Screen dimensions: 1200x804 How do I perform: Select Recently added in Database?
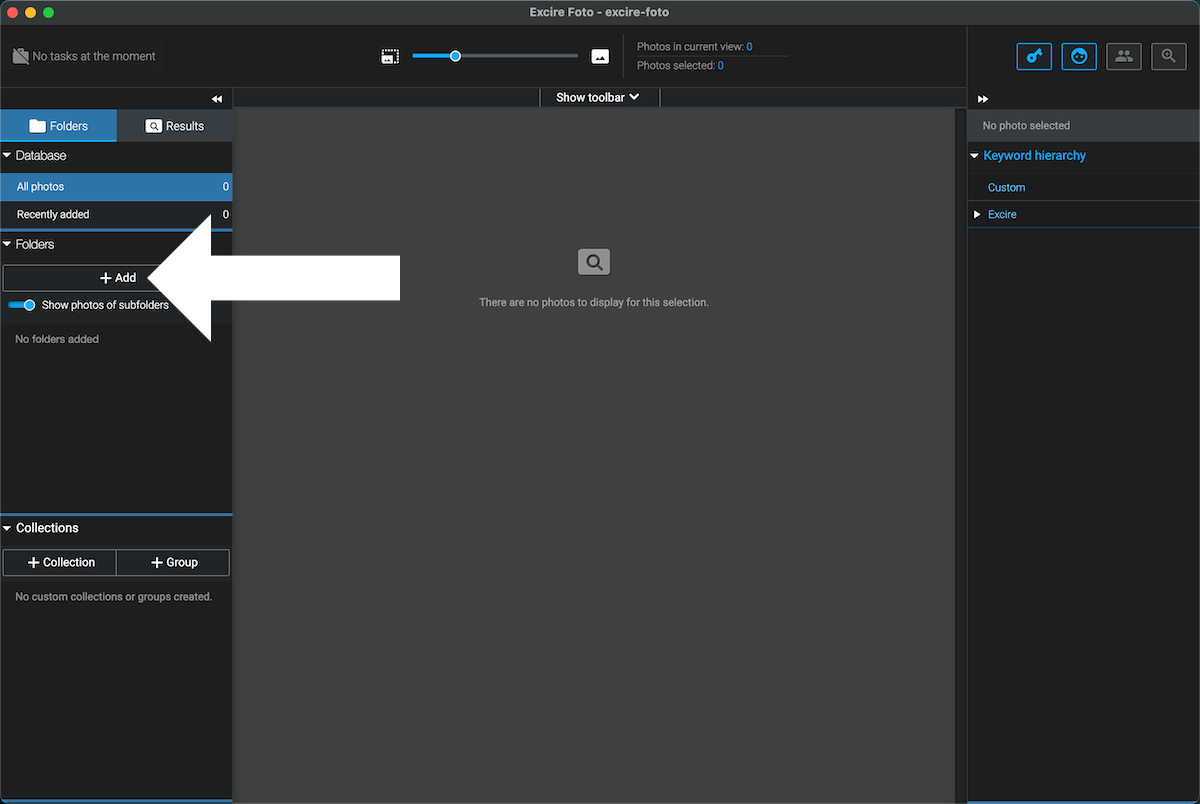click(116, 214)
